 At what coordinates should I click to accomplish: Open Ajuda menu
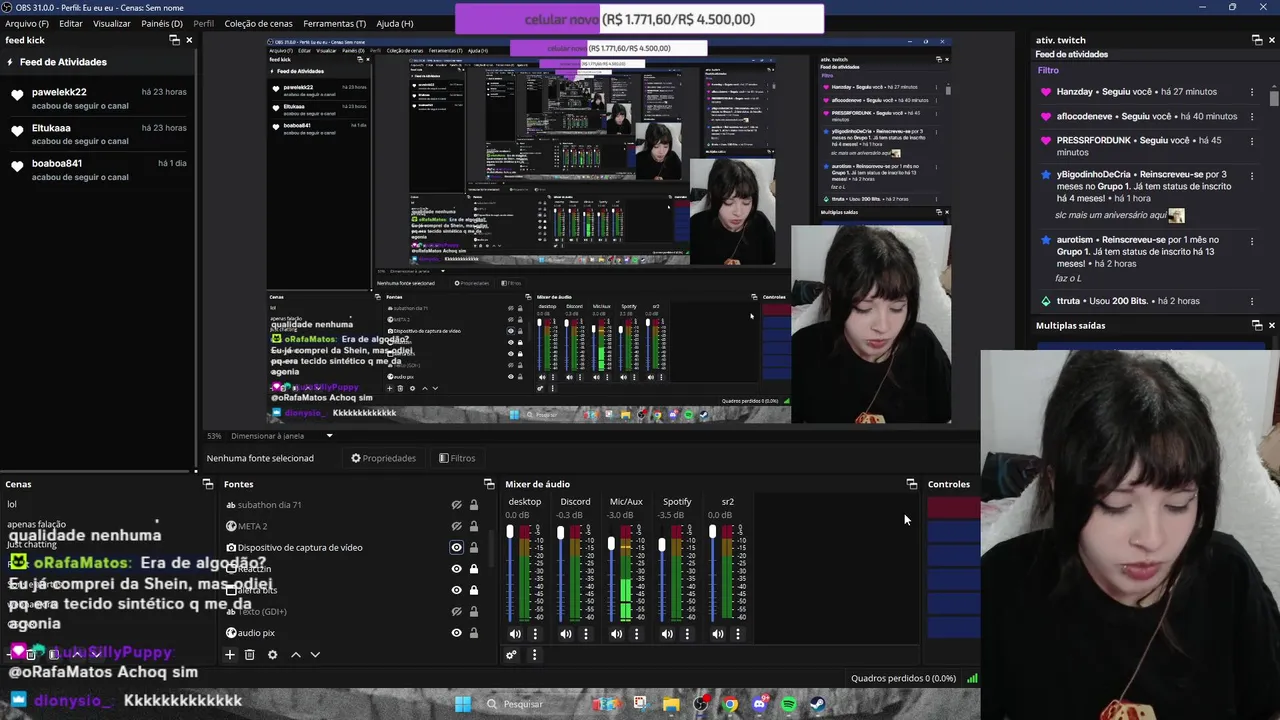tap(394, 23)
